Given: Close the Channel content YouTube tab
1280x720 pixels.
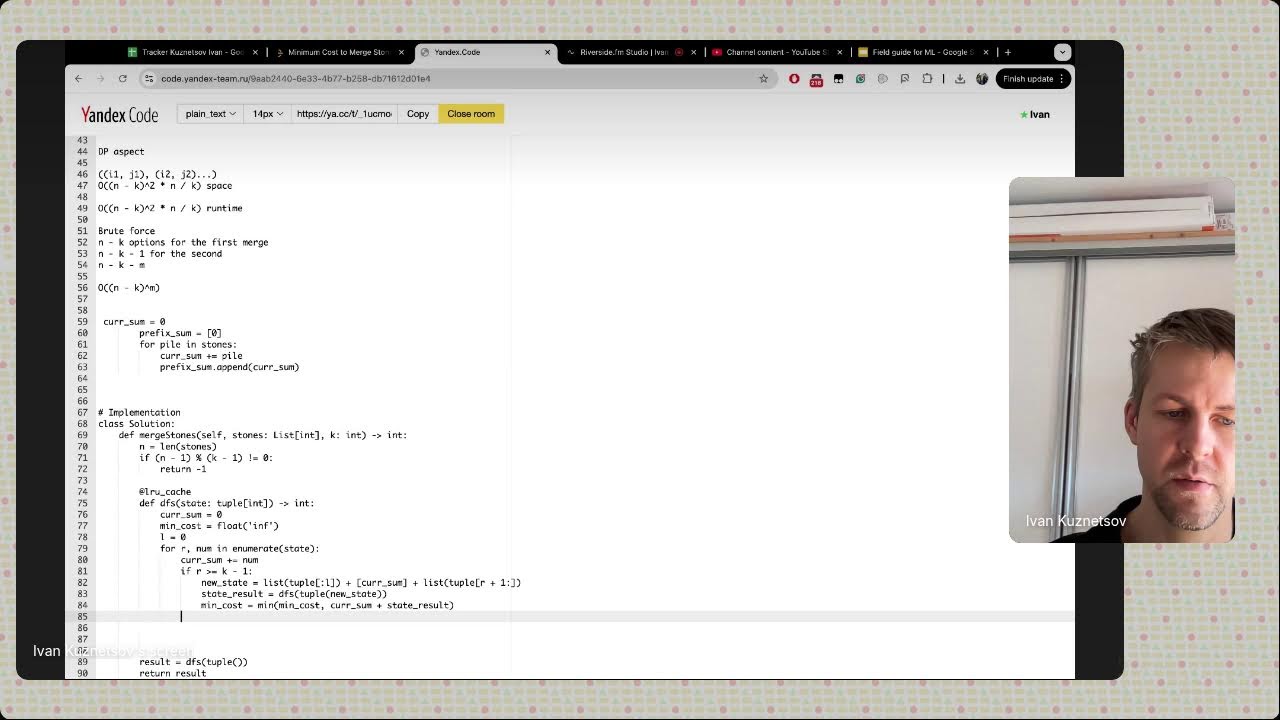Looking at the screenshot, I should pyautogui.click(x=839, y=52).
